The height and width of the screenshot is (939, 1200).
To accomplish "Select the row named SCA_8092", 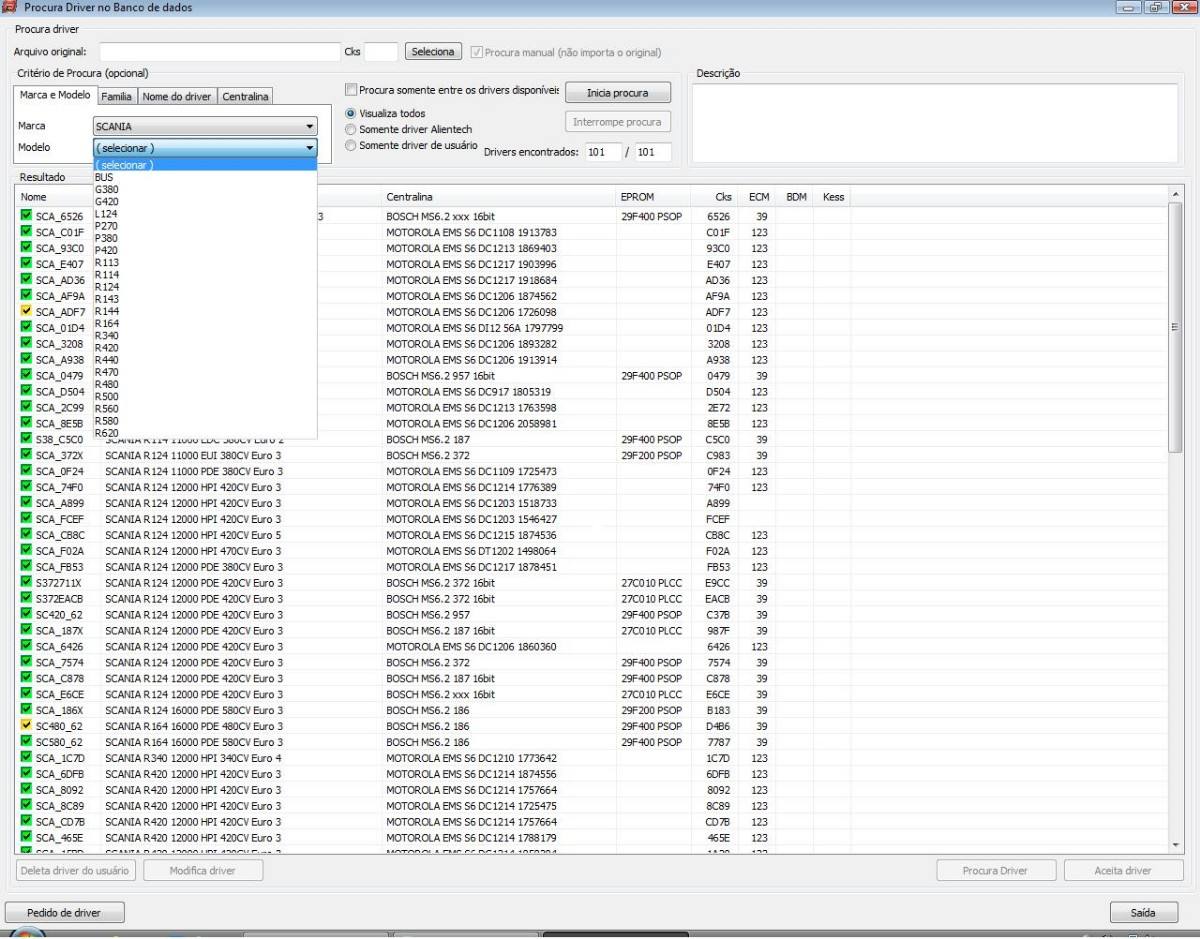I will pyautogui.click(x=592, y=790).
